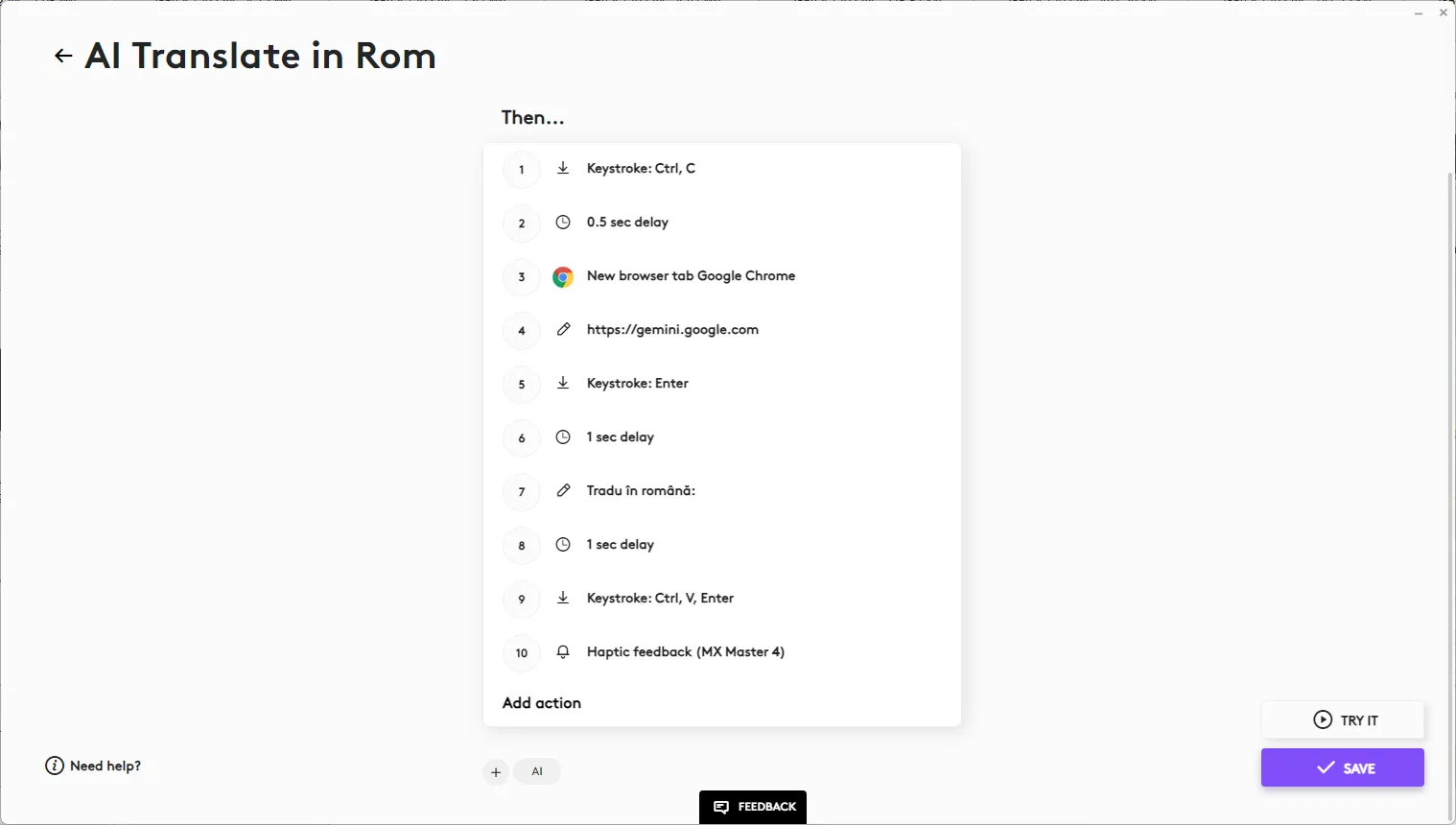This screenshot has height=825, width=1456.
Task: Click the plus icon below the action list
Action: coord(496,772)
